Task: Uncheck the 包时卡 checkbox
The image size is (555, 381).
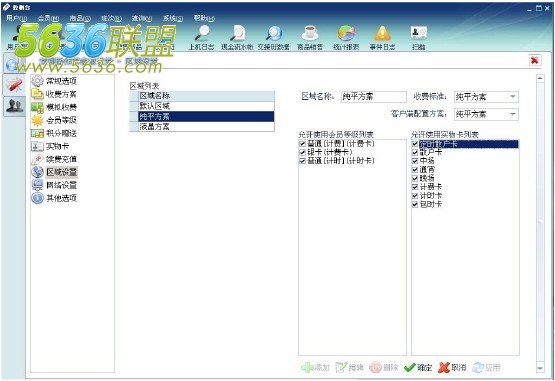Action: click(415, 204)
